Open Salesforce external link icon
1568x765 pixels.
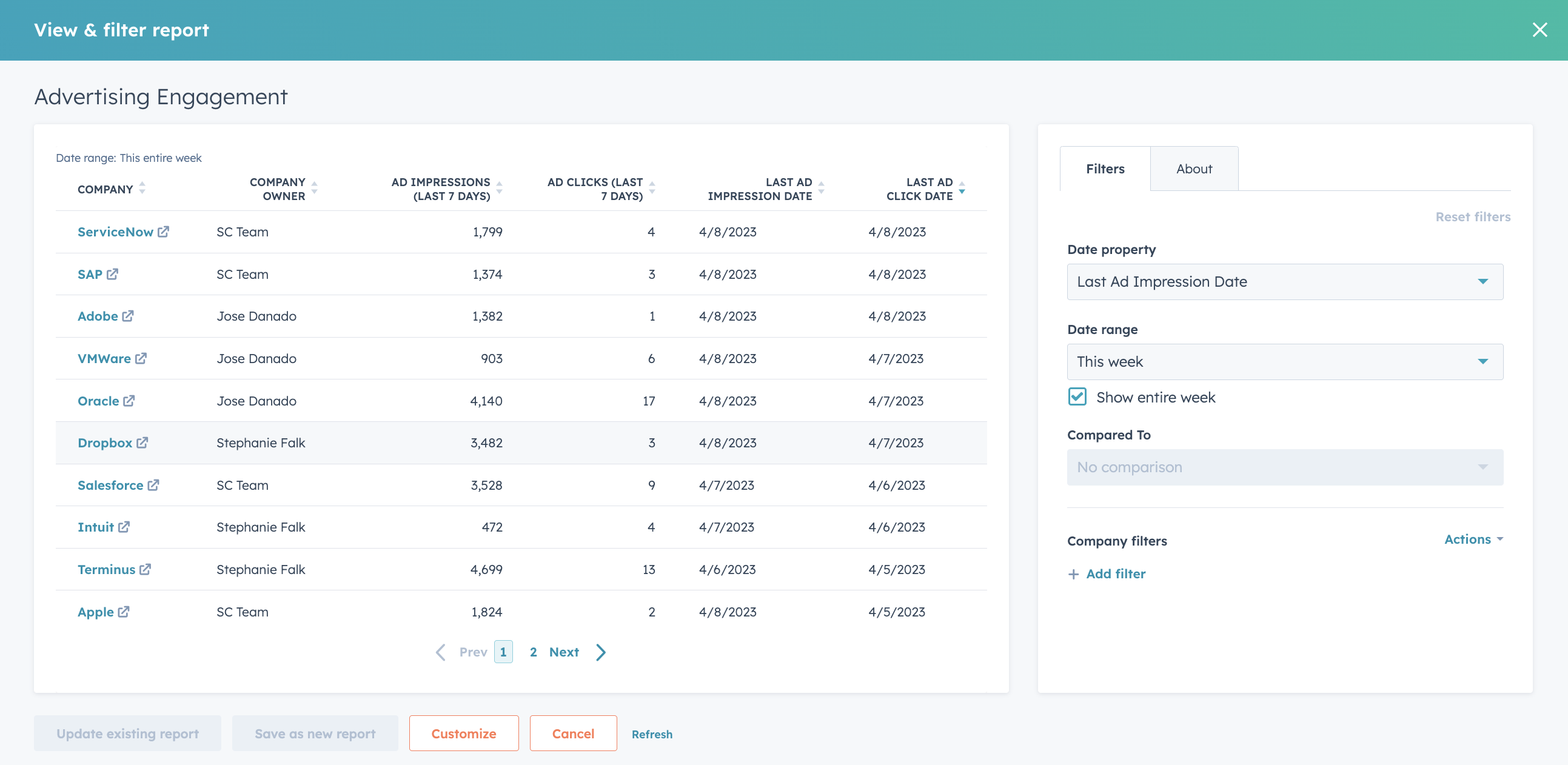click(153, 485)
